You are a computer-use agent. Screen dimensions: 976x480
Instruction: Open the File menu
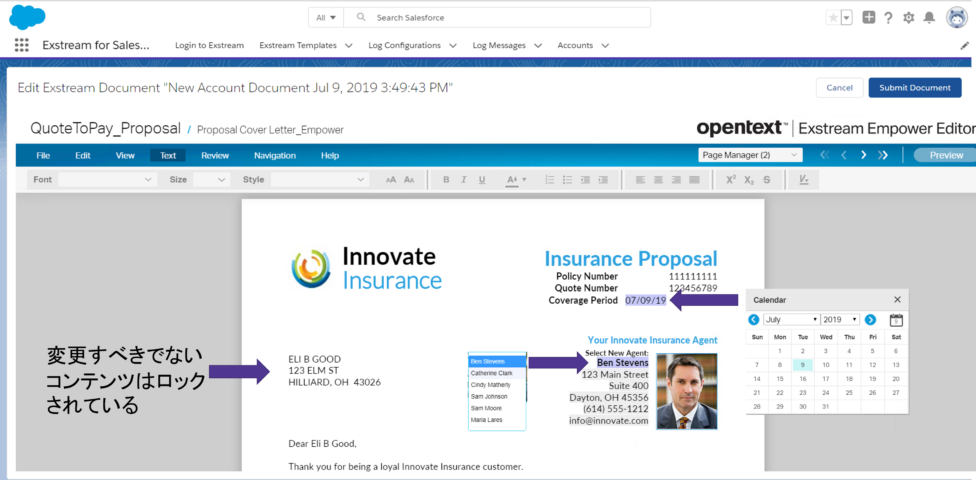(x=43, y=156)
